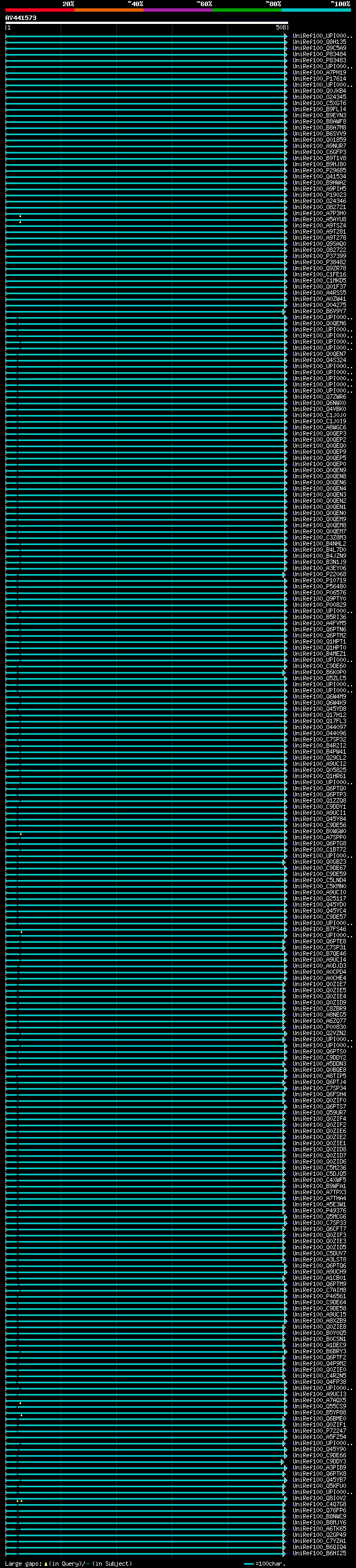Click the query ID AV441573
This screenshot has height=1568, width=356.
point(21,18)
